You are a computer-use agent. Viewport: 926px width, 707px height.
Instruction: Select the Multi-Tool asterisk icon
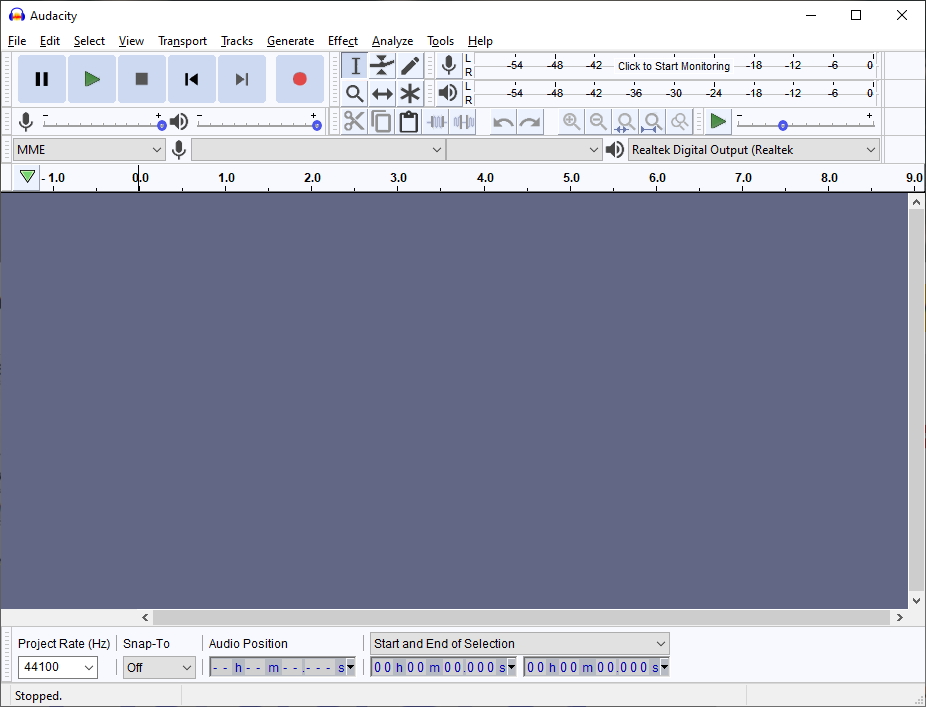click(x=410, y=93)
